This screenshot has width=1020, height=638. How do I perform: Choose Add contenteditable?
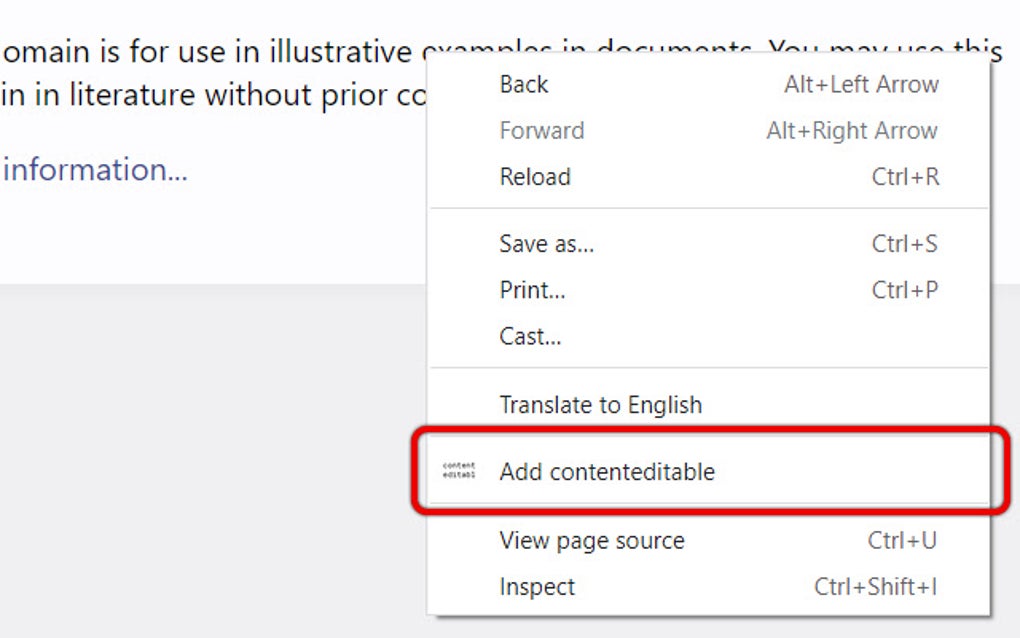pos(605,471)
